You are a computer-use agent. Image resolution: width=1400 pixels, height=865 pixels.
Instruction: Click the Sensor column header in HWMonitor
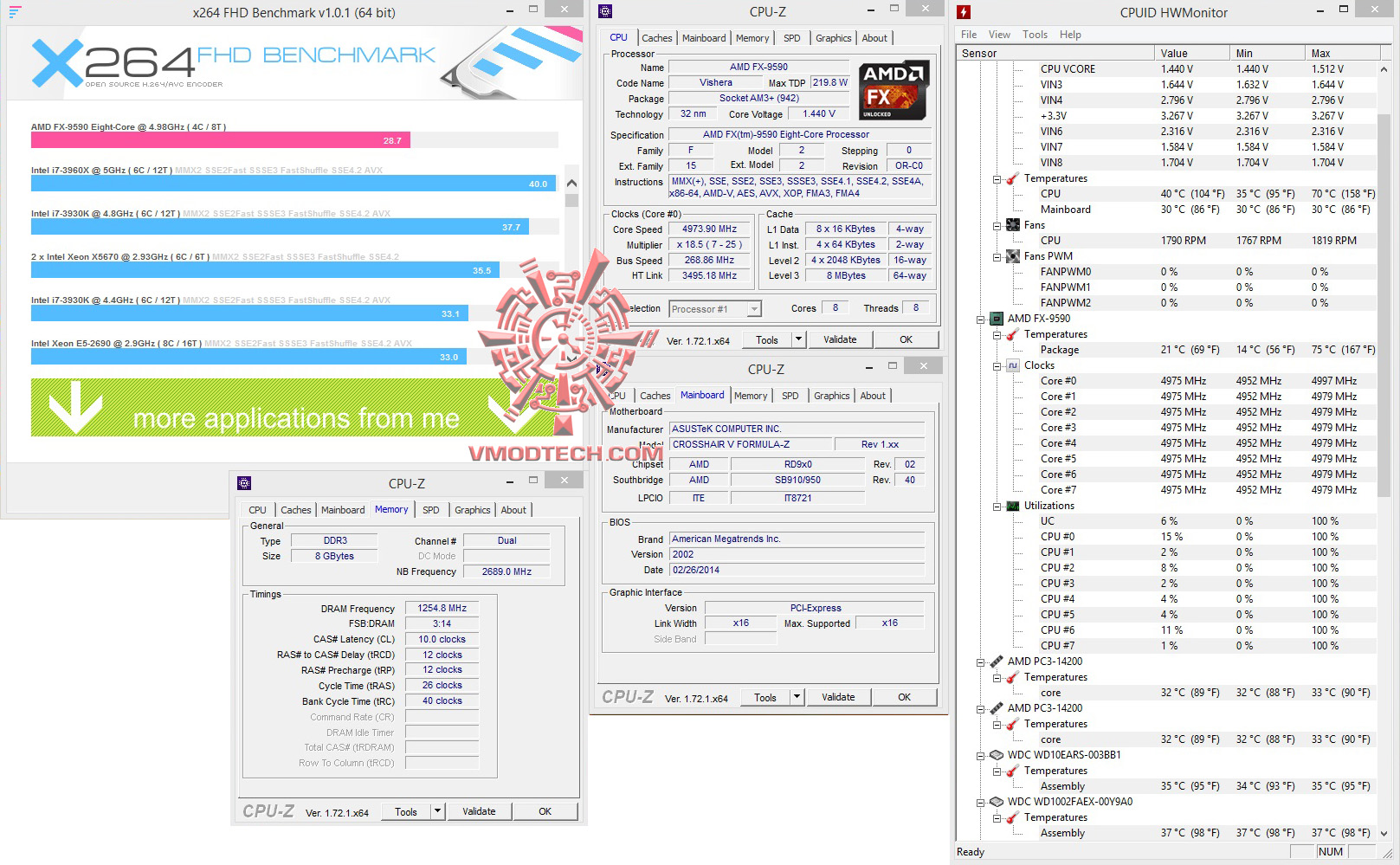point(1055,53)
